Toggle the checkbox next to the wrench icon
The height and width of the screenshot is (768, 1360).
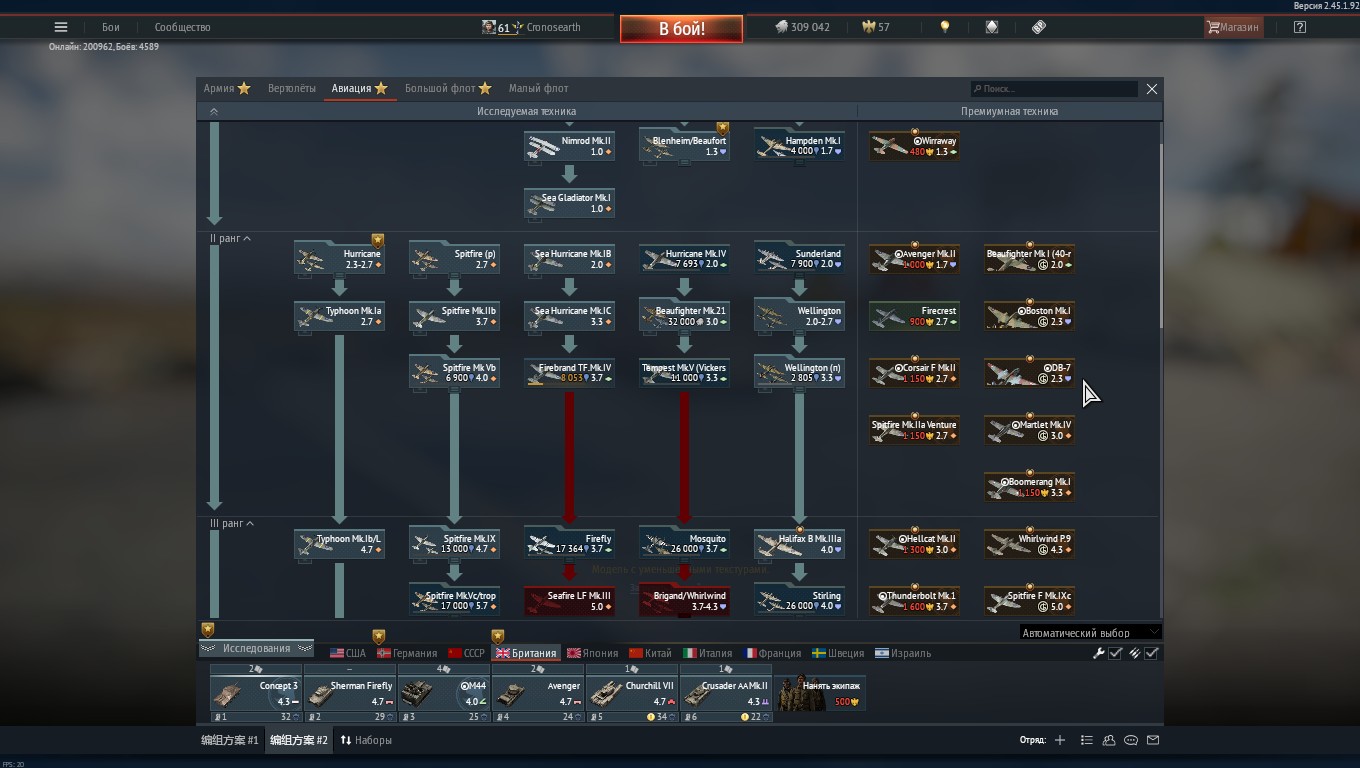(x=1115, y=653)
